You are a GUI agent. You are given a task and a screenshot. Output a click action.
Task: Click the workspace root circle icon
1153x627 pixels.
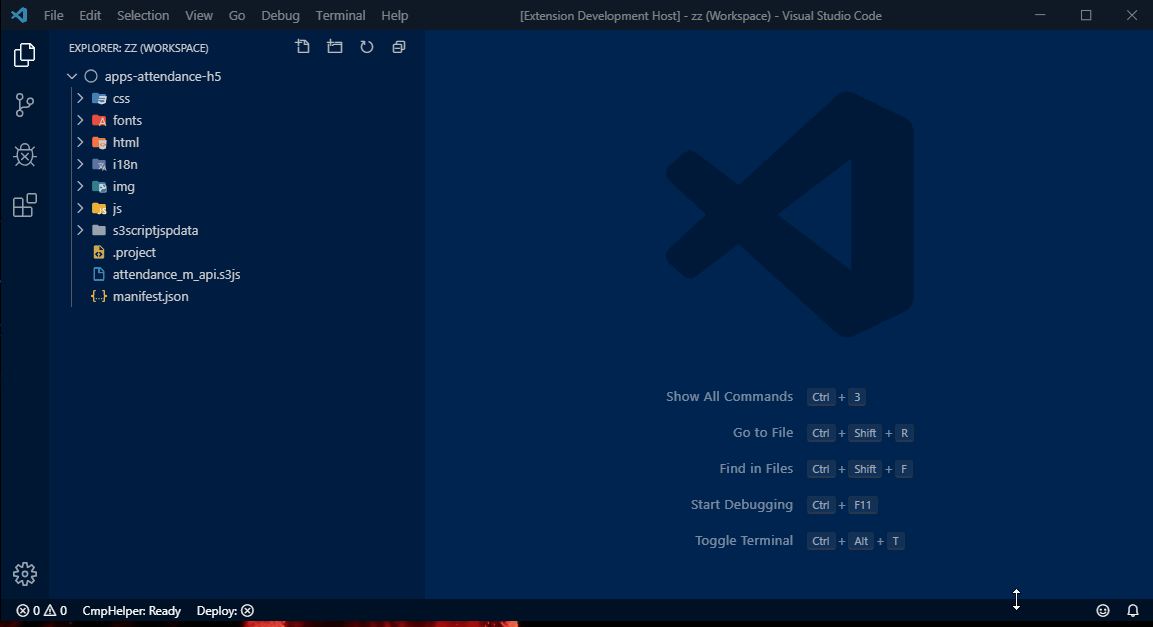(x=91, y=76)
